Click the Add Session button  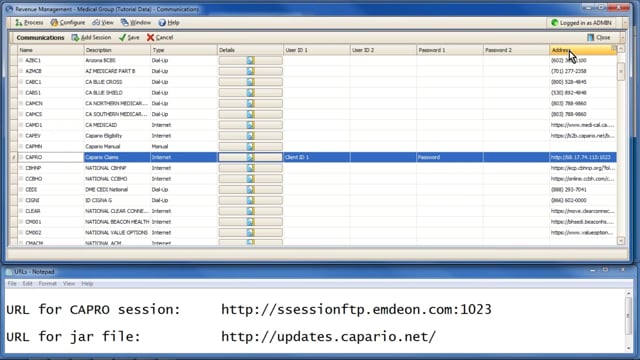point(91,38)
